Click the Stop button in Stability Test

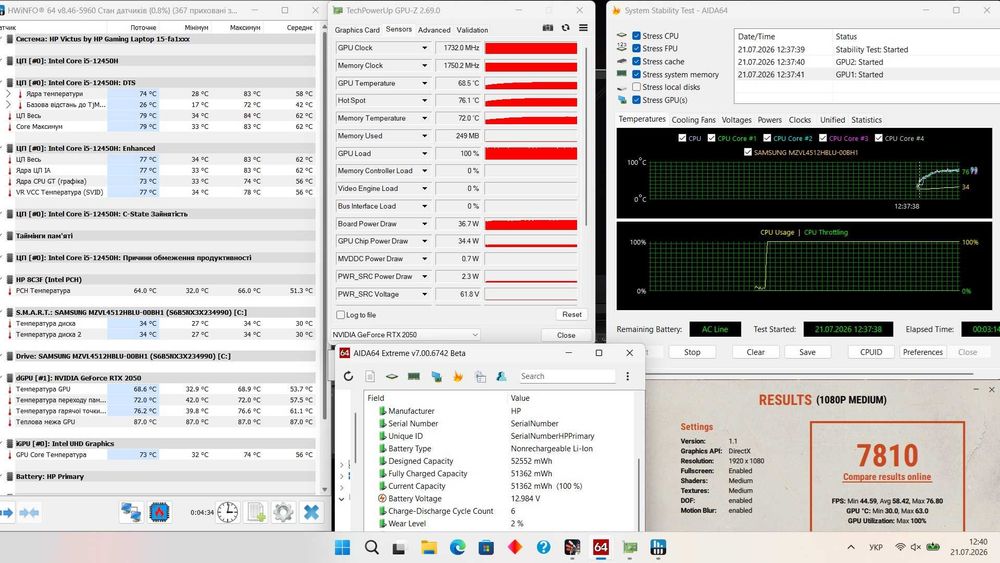click(692, 352)
